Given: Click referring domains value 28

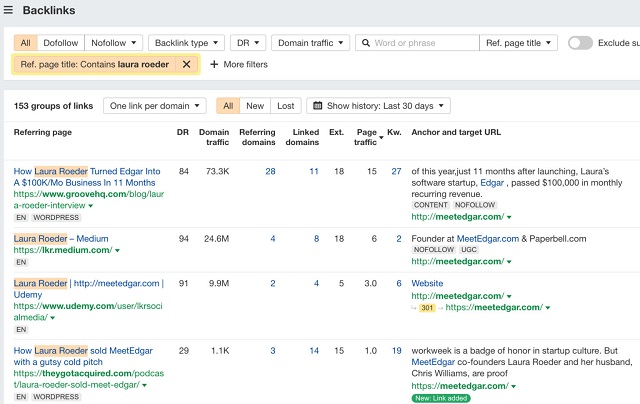Looking at the screenshot, I should (x=270, y=171).
